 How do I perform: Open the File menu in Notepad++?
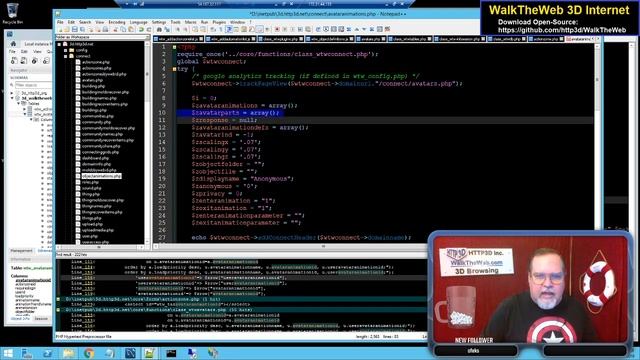(60, 22)
